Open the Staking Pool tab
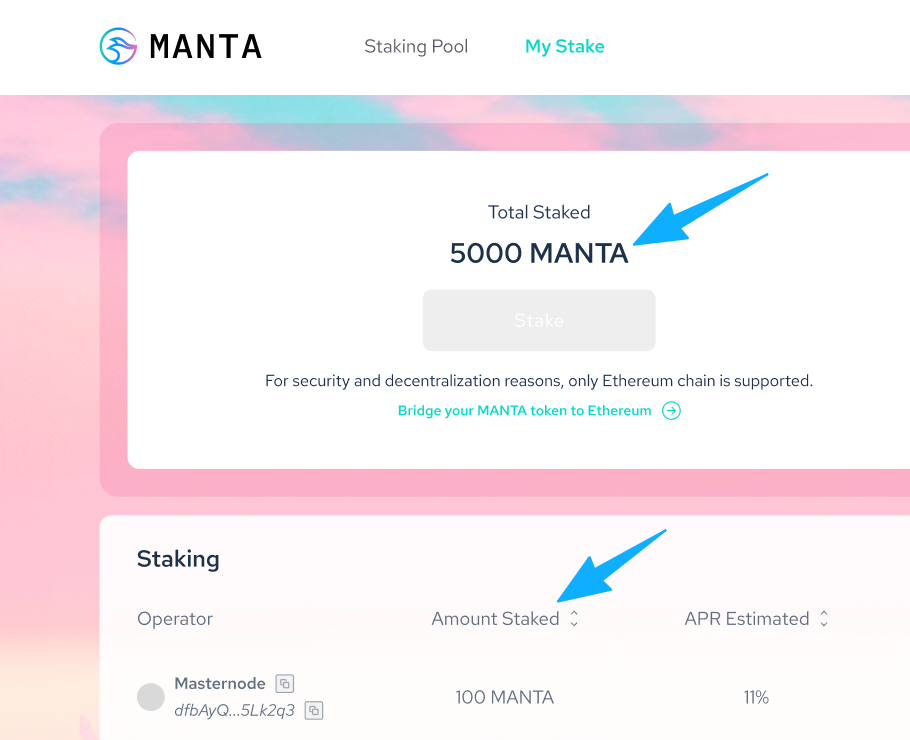This screenshot has width=910, height=740. click(x=416, y=46)
